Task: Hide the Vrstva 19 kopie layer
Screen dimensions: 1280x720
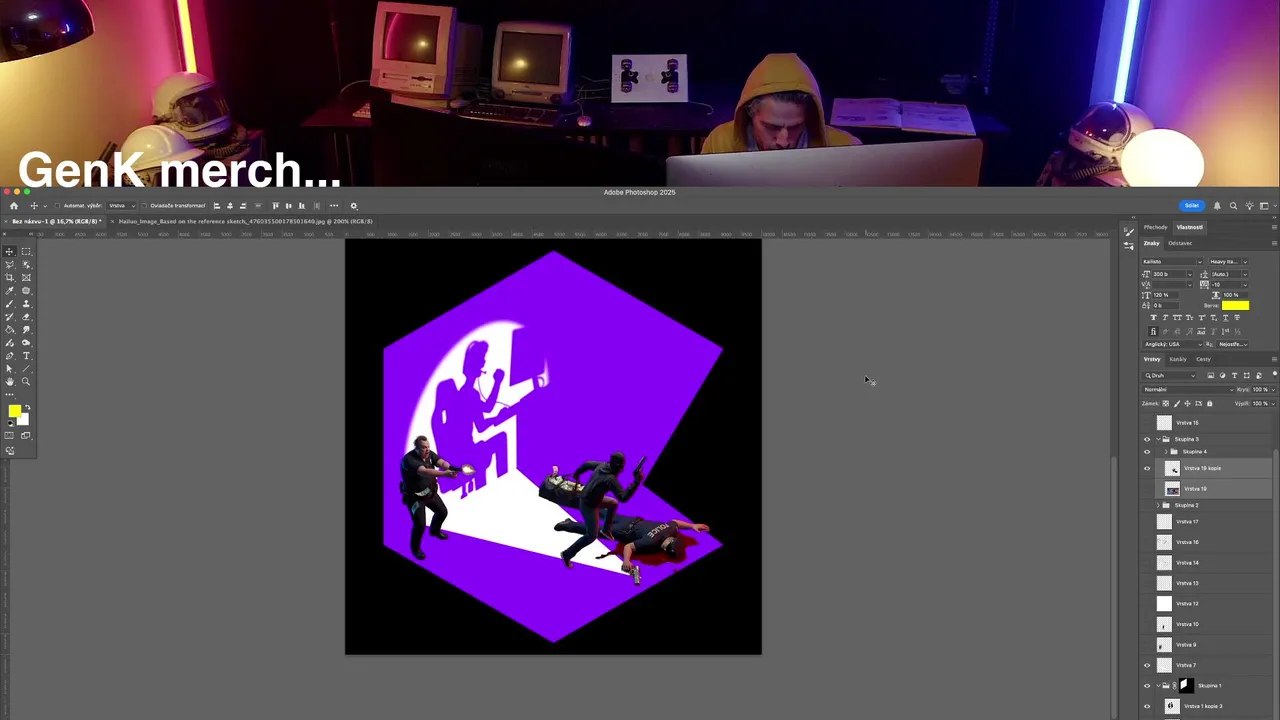Action: point(1147,468)
